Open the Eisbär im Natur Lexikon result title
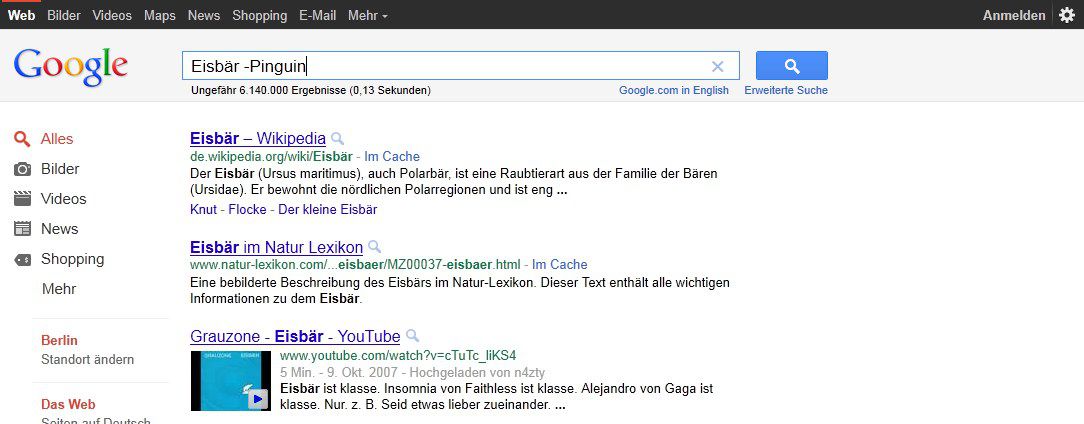The height and width of the screenshot is (424, 1084). click(x=277, y=247)
